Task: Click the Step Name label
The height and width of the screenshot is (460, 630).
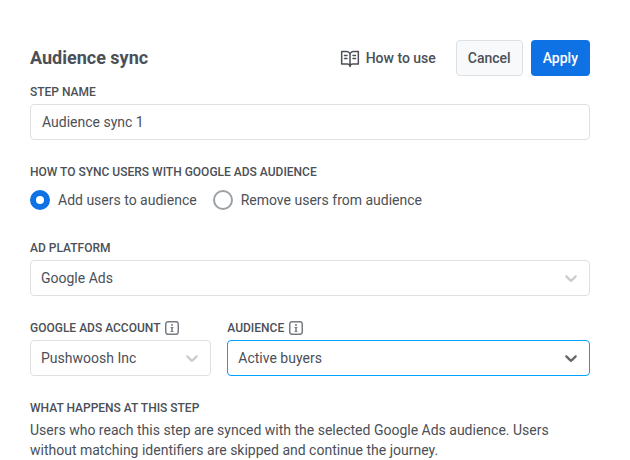Action: coord(63,92)
